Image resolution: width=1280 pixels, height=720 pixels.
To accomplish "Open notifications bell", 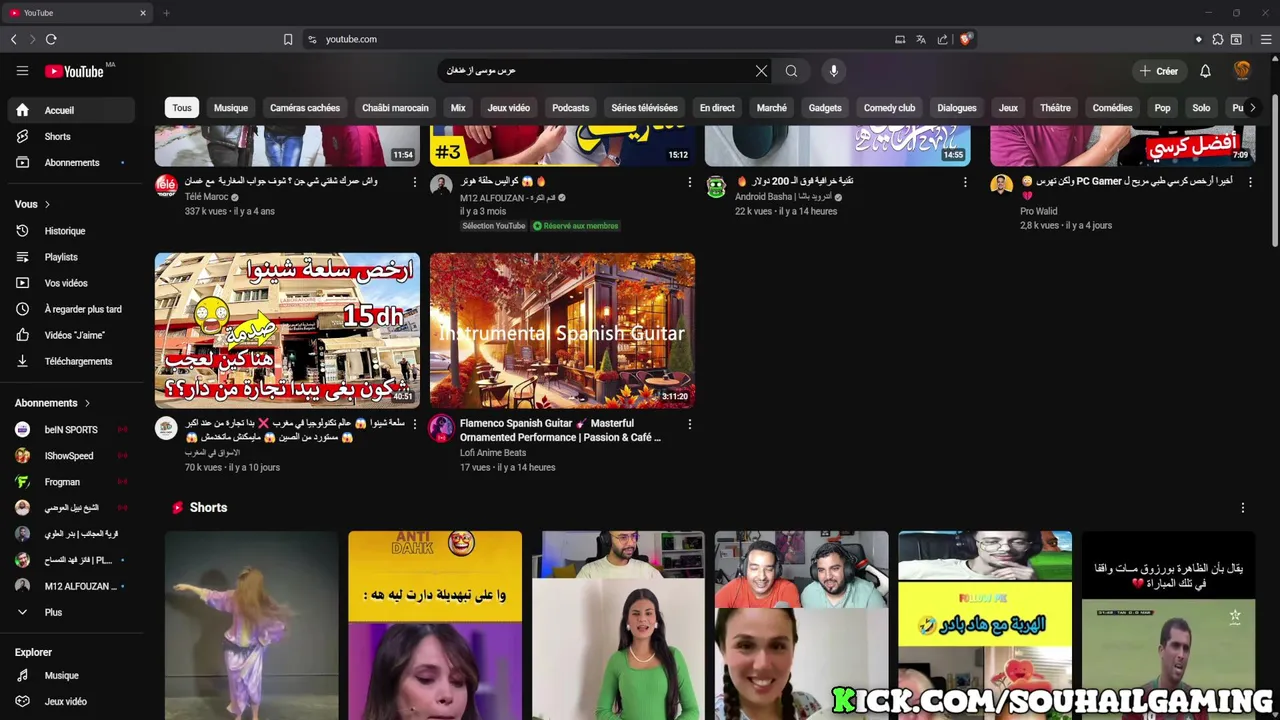I will [1205, 71].
